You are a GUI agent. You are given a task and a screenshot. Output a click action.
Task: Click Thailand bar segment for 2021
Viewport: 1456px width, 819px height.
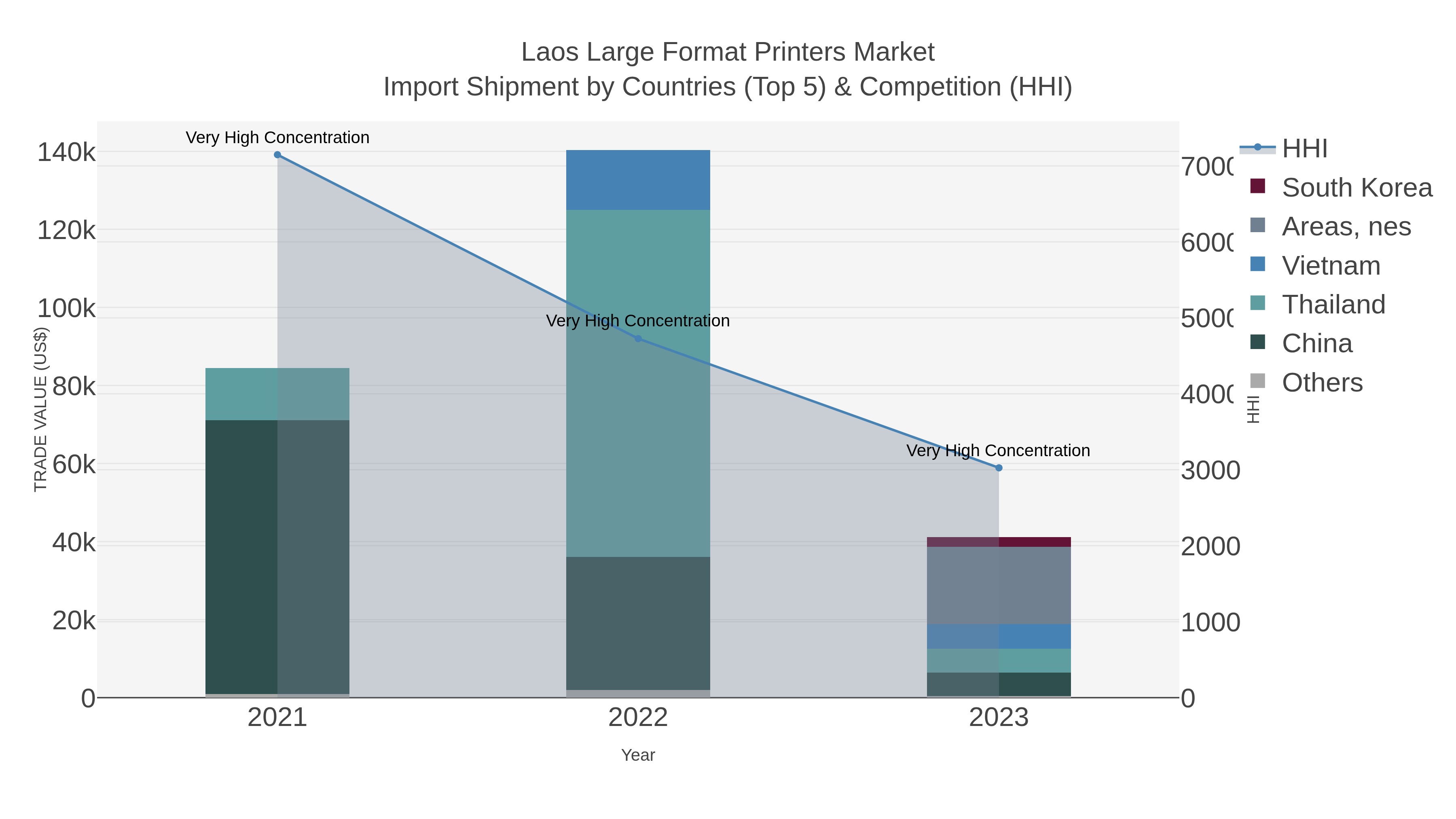(277, 394)
